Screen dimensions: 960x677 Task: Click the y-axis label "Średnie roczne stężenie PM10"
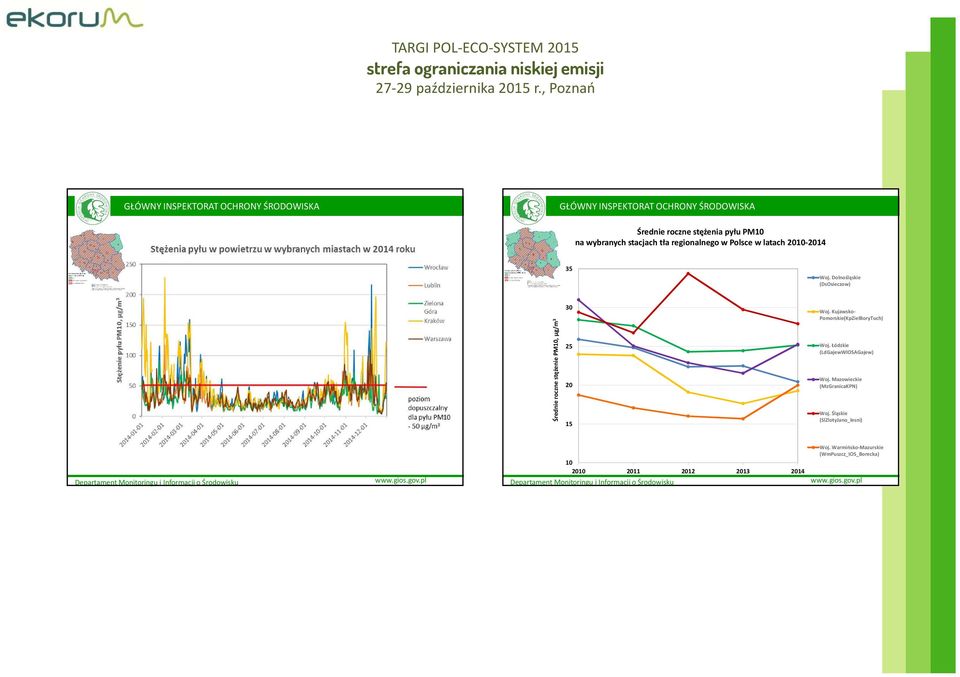[x=555, y=370]
